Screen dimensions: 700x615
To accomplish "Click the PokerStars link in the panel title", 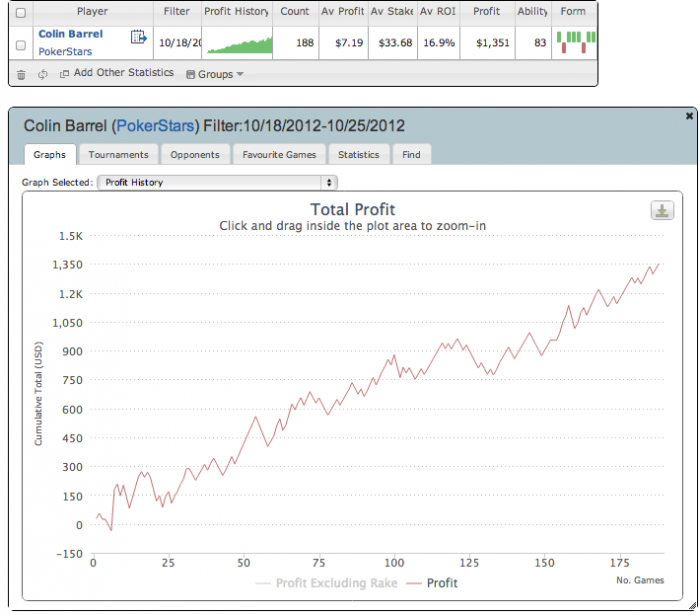I will tap(155, 126).
